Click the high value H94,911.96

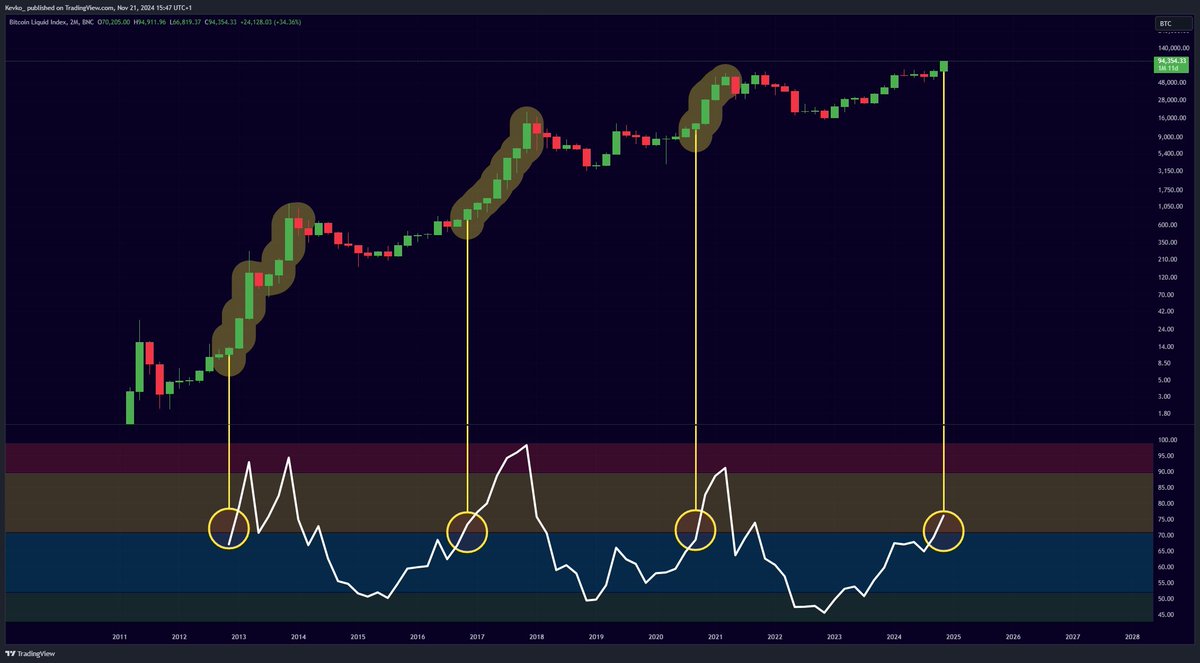(150, 22)
